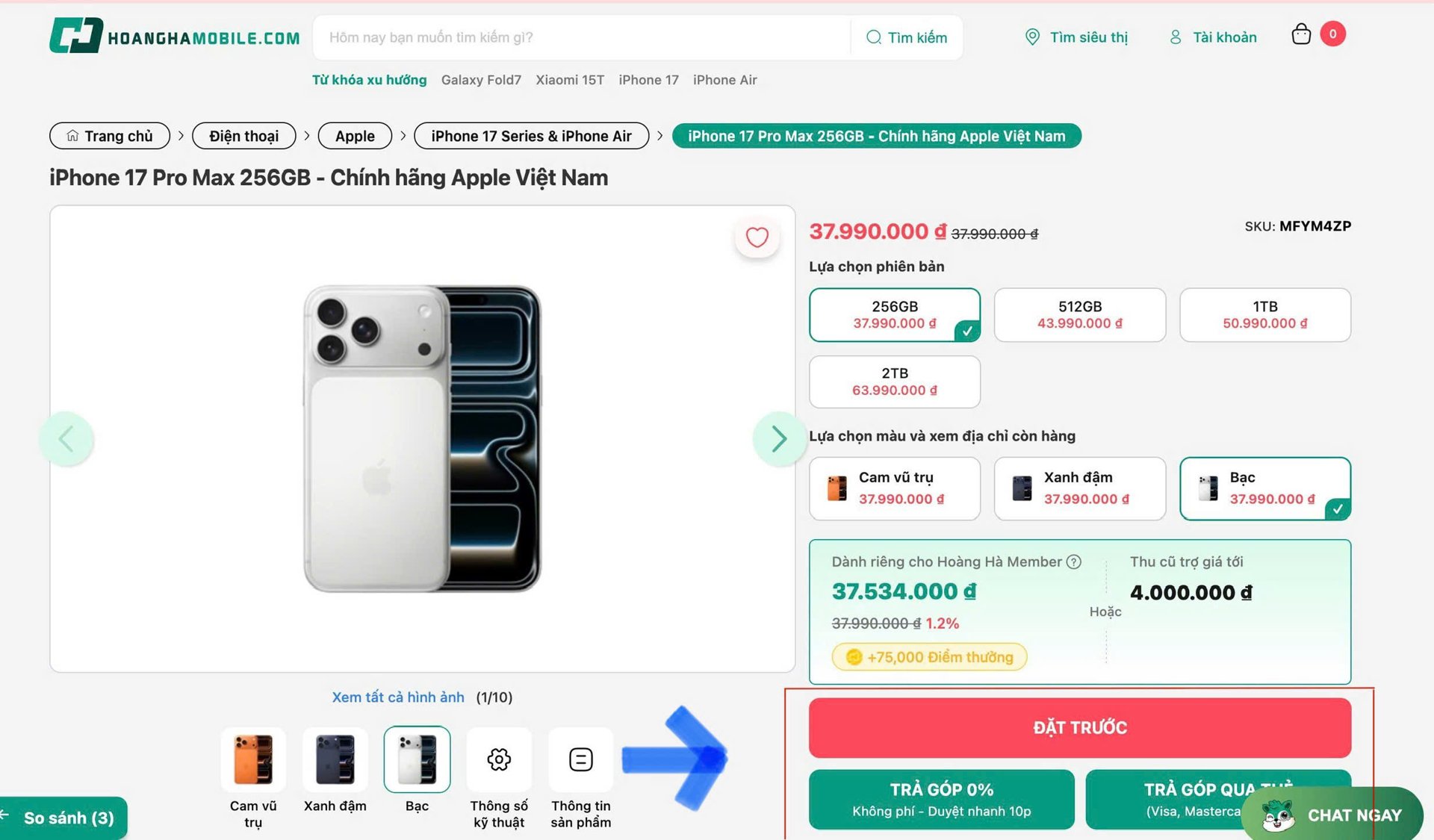Click the account user icon
Viewport: 1434px width, 840px height.
[1175, 37]
